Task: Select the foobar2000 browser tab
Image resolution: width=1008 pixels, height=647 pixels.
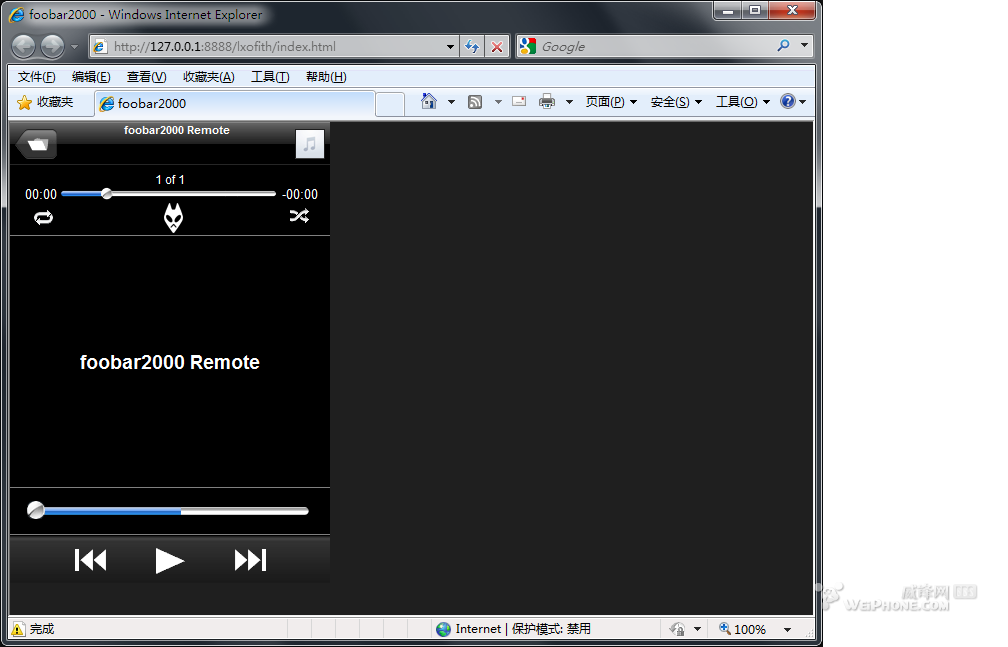Action: point(235,104)
